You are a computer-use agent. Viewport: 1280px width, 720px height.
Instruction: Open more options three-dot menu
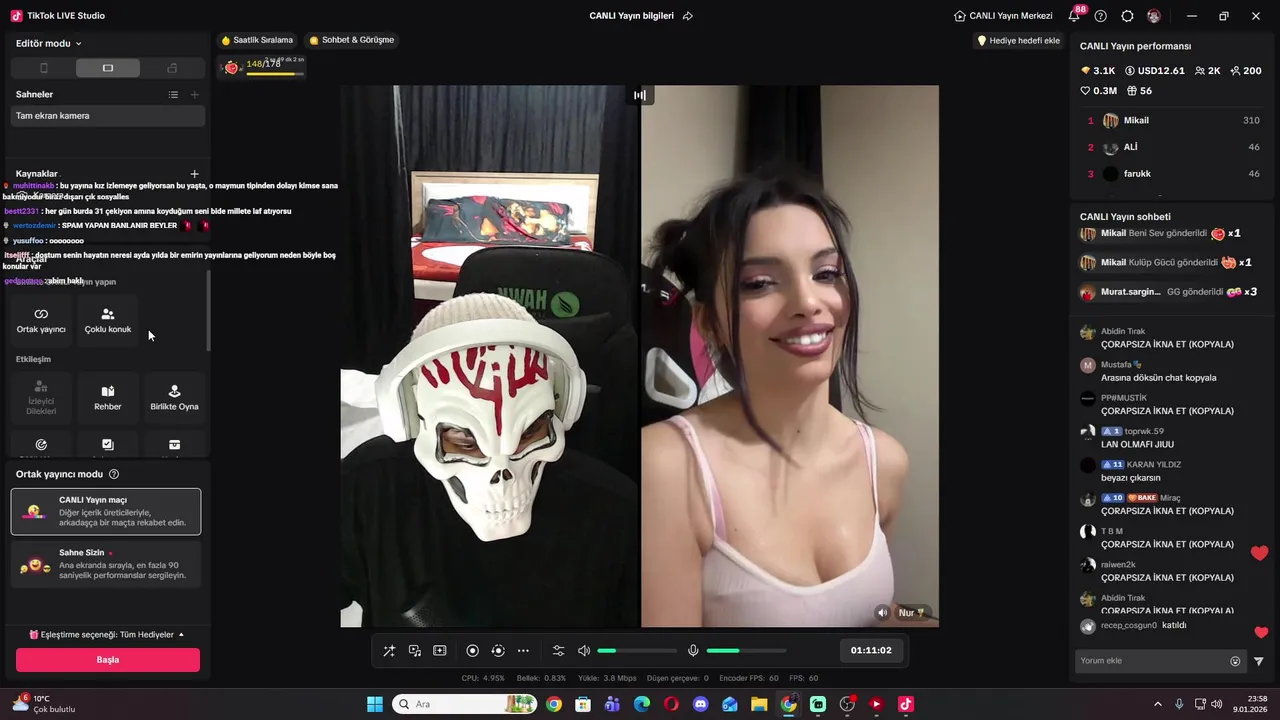(x=523, y=651)
